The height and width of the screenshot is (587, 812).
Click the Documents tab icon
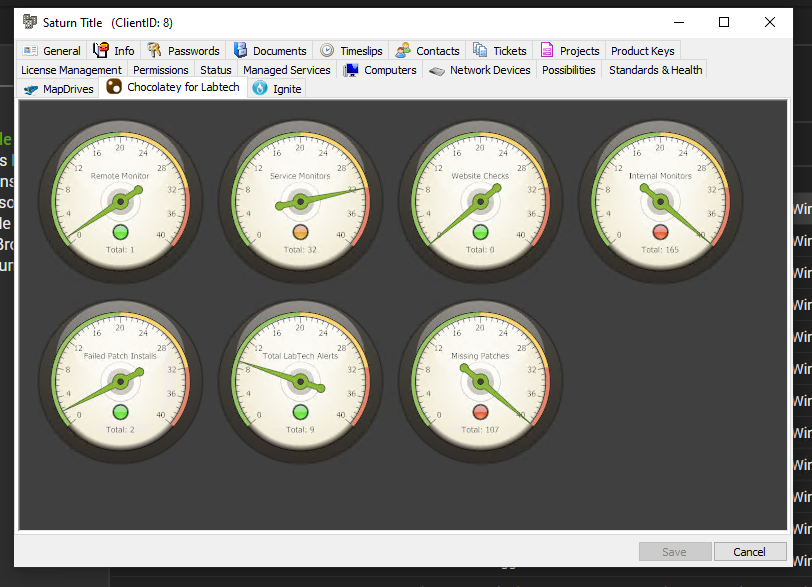pos(240,51)
